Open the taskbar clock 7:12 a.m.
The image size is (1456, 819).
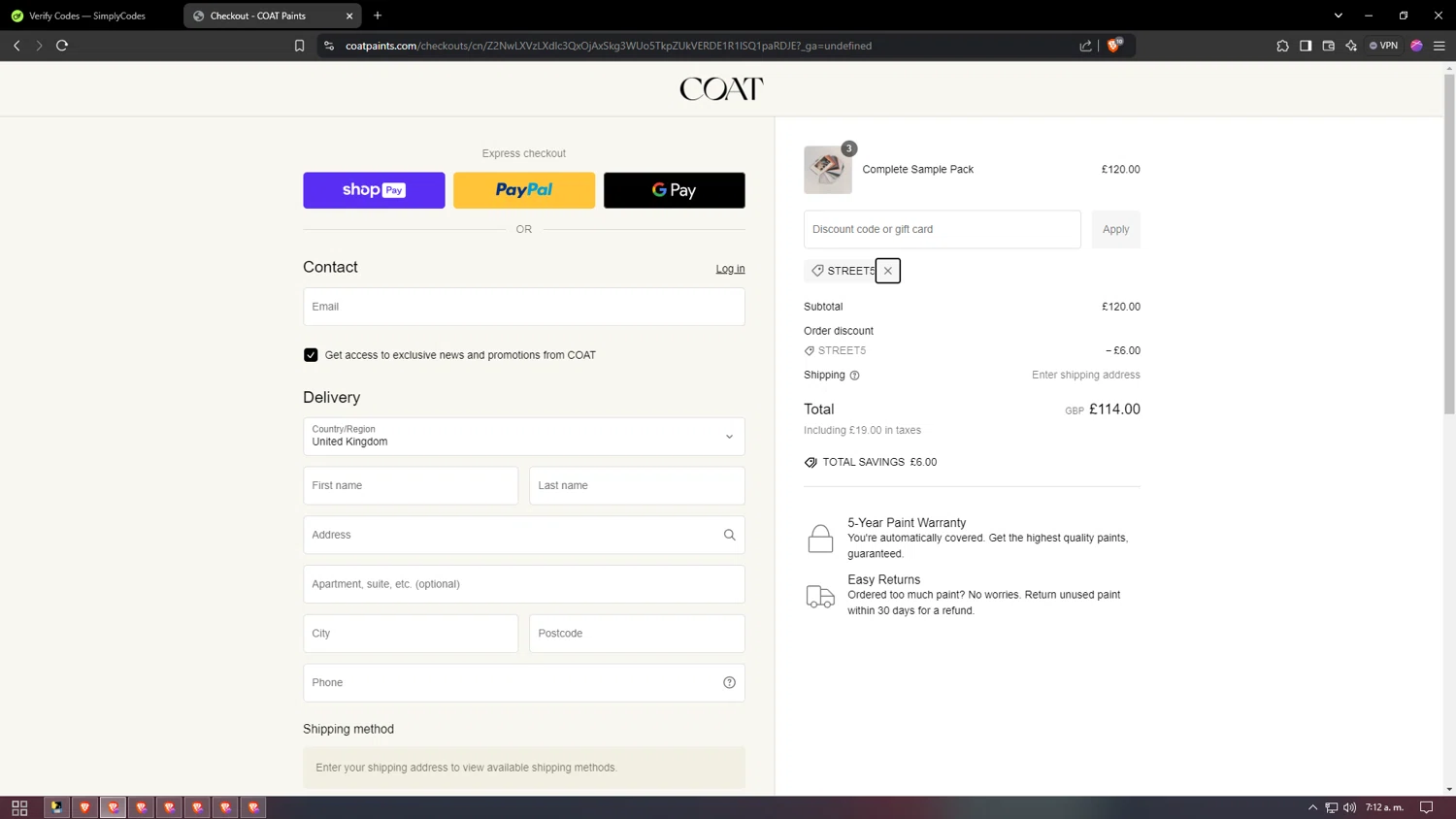pyautogui.click(x=1384, y=807)
